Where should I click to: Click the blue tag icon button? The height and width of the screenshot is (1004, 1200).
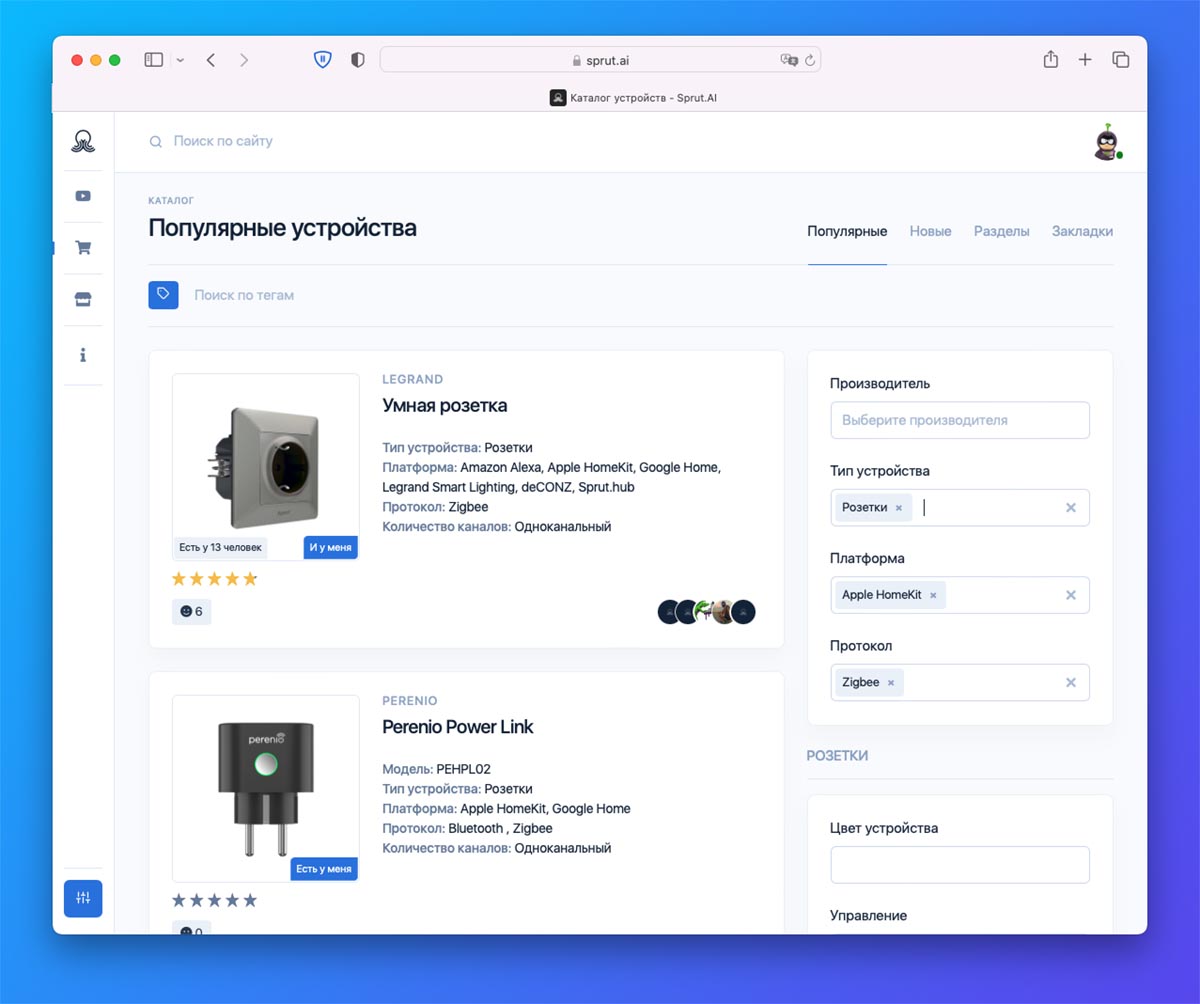click(163, 295)
